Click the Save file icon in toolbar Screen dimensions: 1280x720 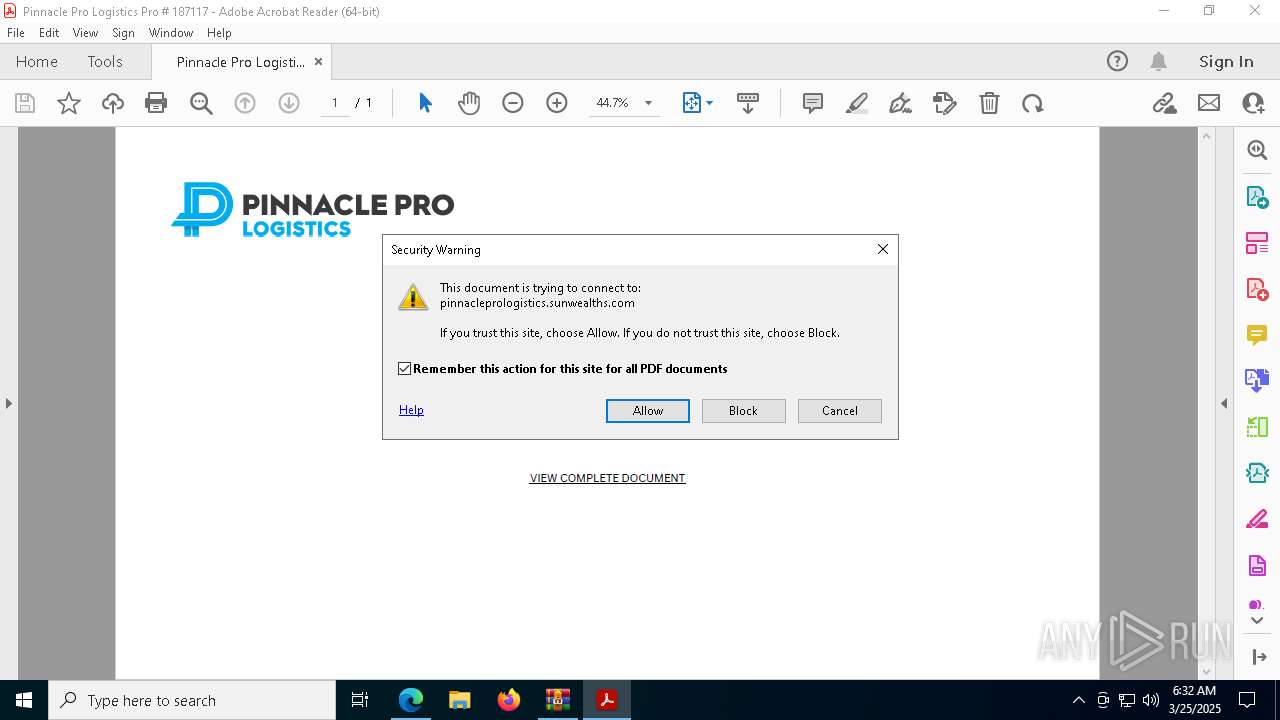(x=25, y=103)
